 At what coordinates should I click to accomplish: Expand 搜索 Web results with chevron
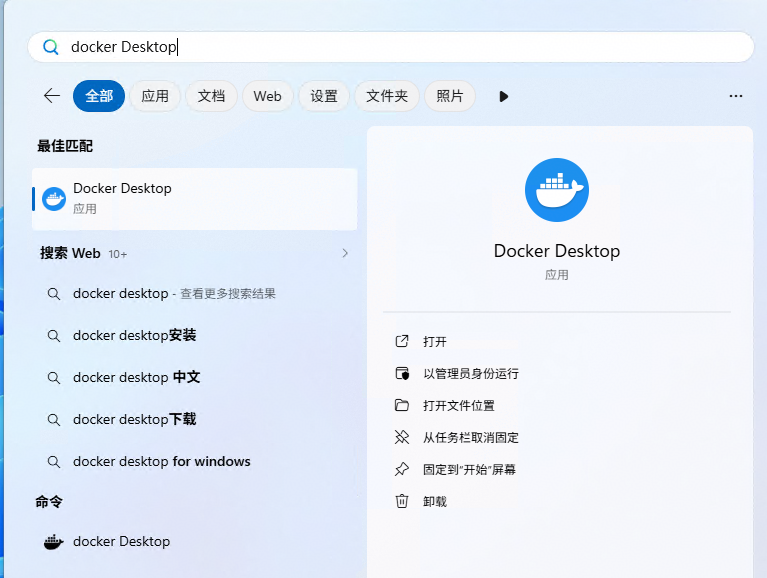[x=345, y=253]
